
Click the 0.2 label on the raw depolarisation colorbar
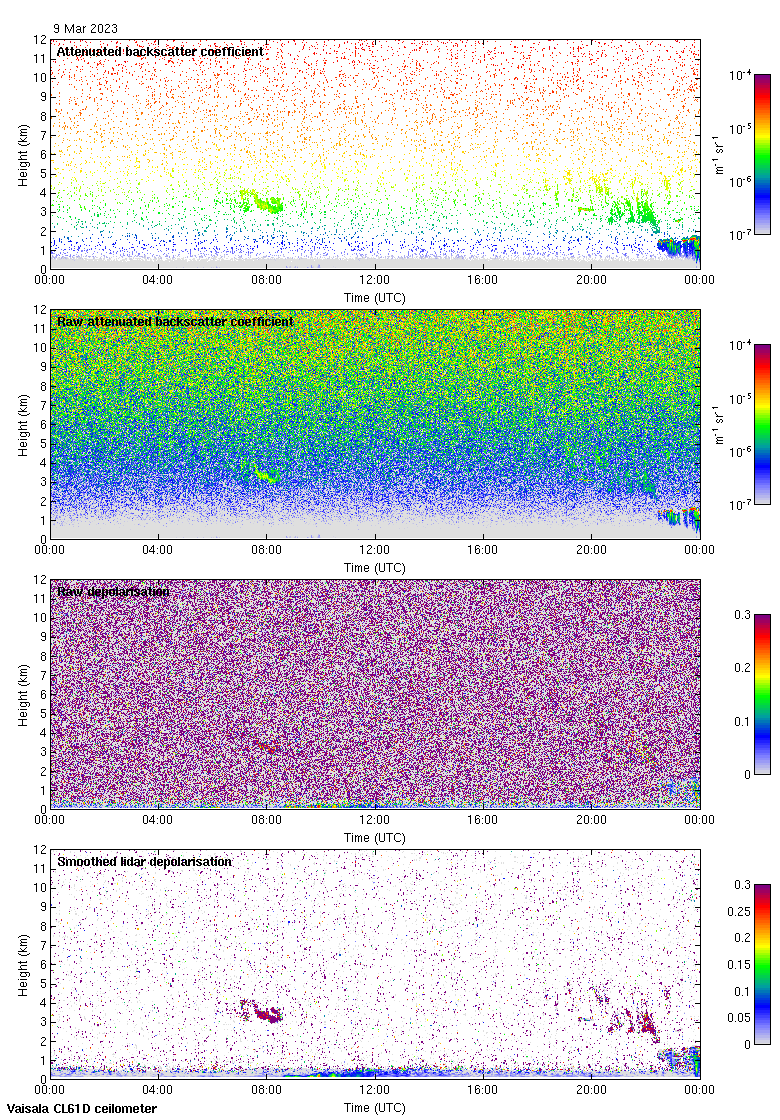click(x=742, y=668)
